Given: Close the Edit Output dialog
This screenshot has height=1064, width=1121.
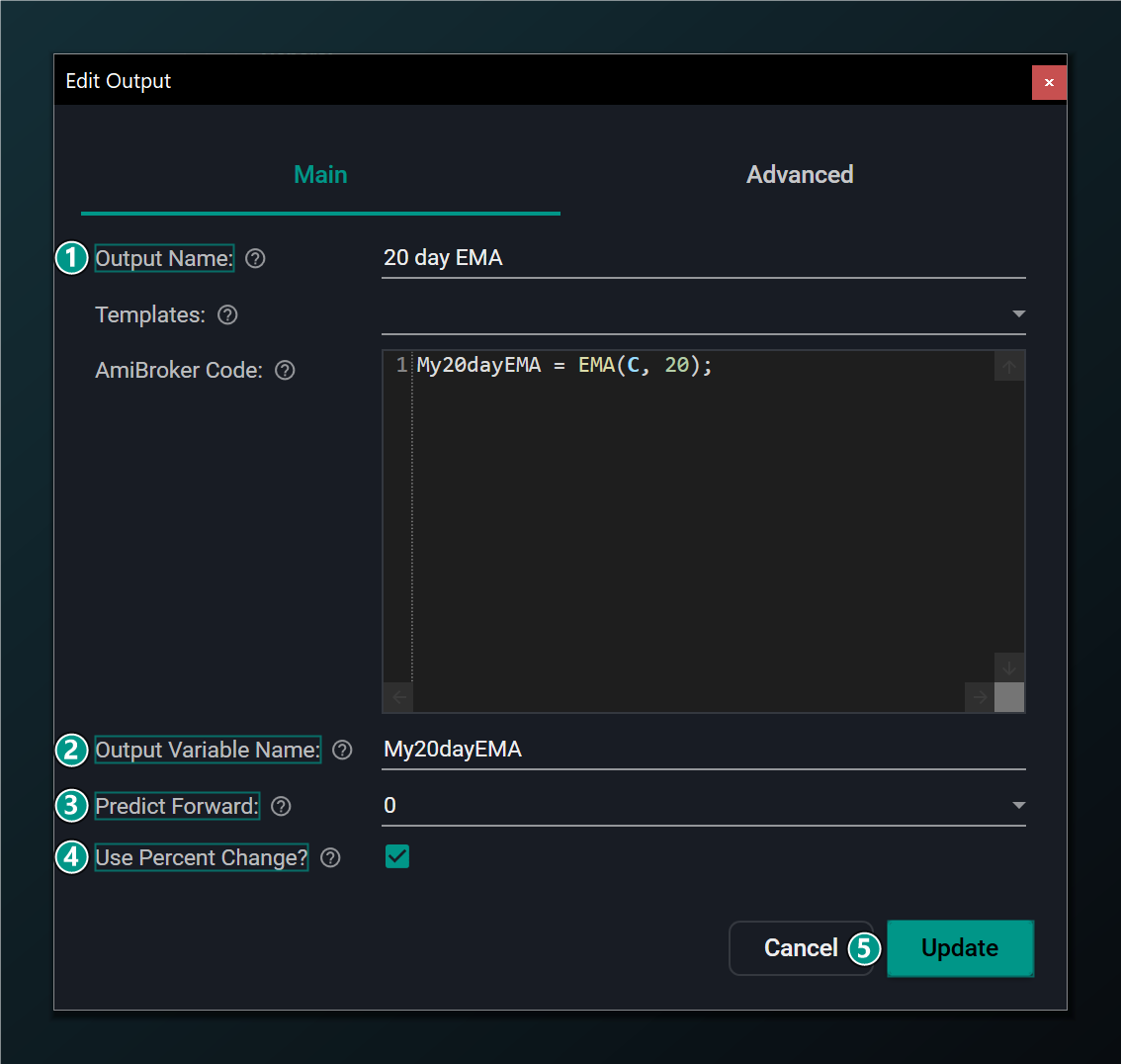Looking at the screenshot, I should coord(1049,82).
